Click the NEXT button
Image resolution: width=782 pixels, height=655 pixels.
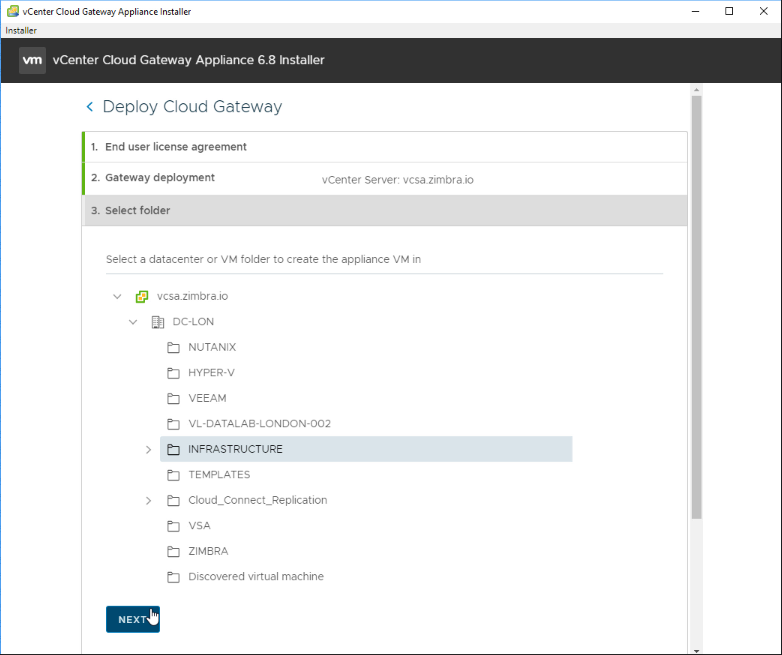[133, 619]
